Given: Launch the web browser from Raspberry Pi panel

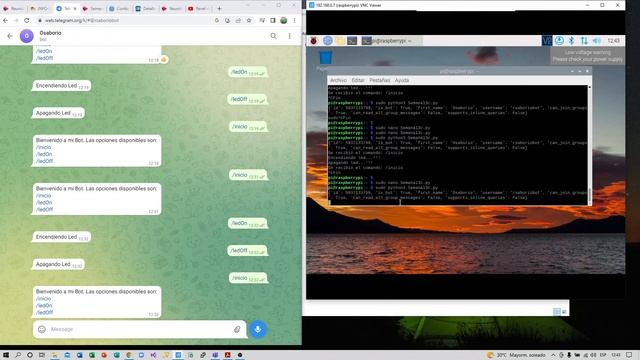Looking at the screenshot, I should coord(327,40).
